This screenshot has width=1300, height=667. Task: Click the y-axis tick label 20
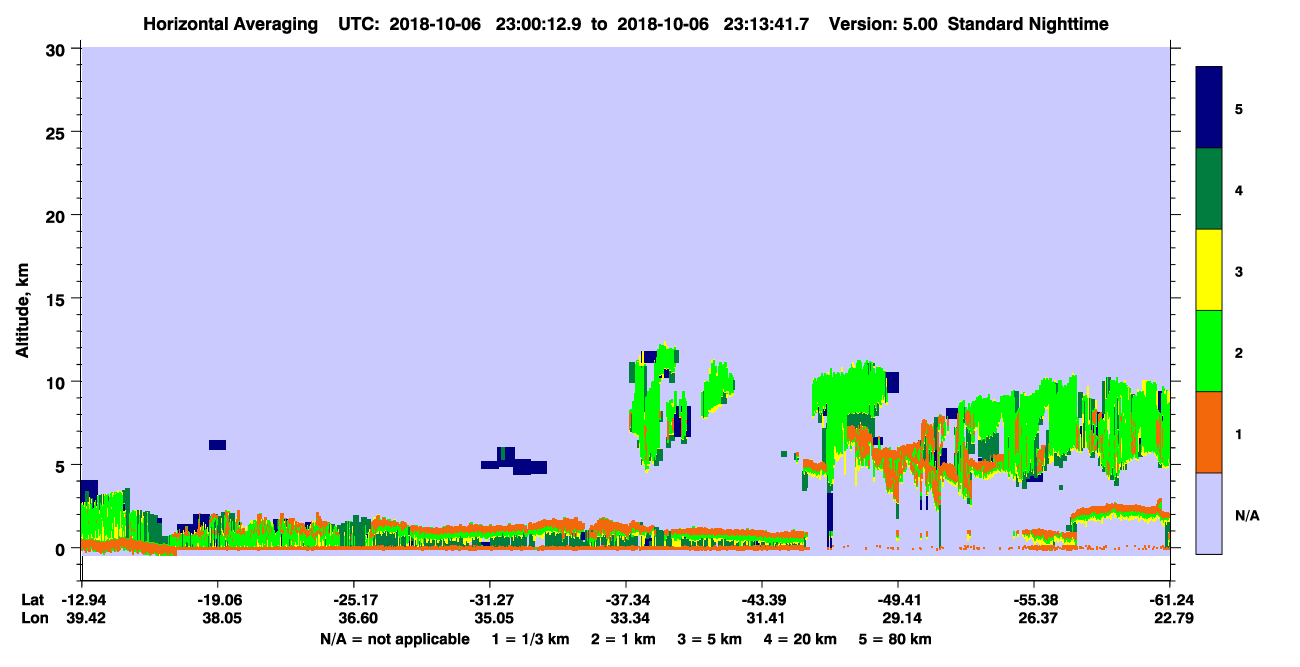(x=58, y=215)
